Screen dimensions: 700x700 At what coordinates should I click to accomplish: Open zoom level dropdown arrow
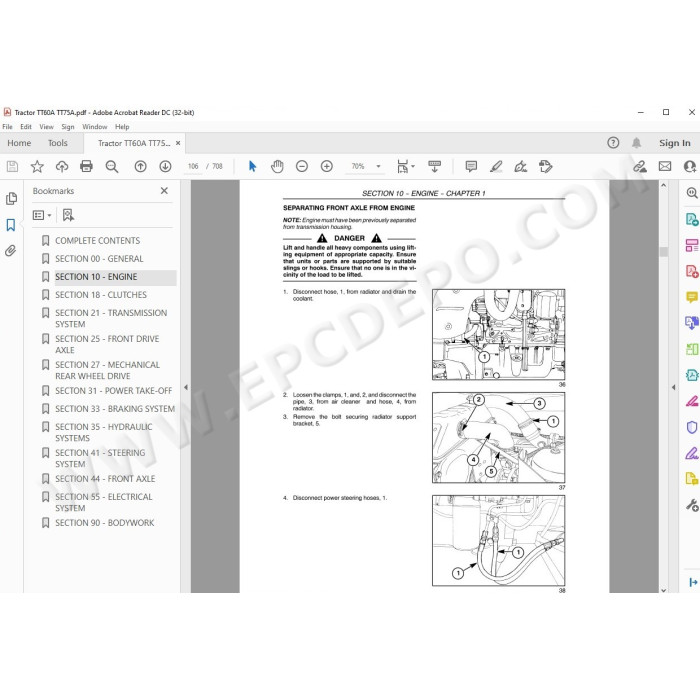pos(378,167)
